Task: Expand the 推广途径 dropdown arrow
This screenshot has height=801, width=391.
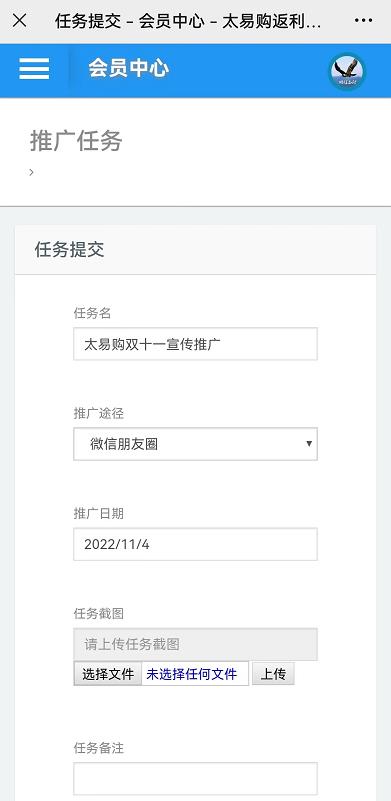Action: pos(309,443)
